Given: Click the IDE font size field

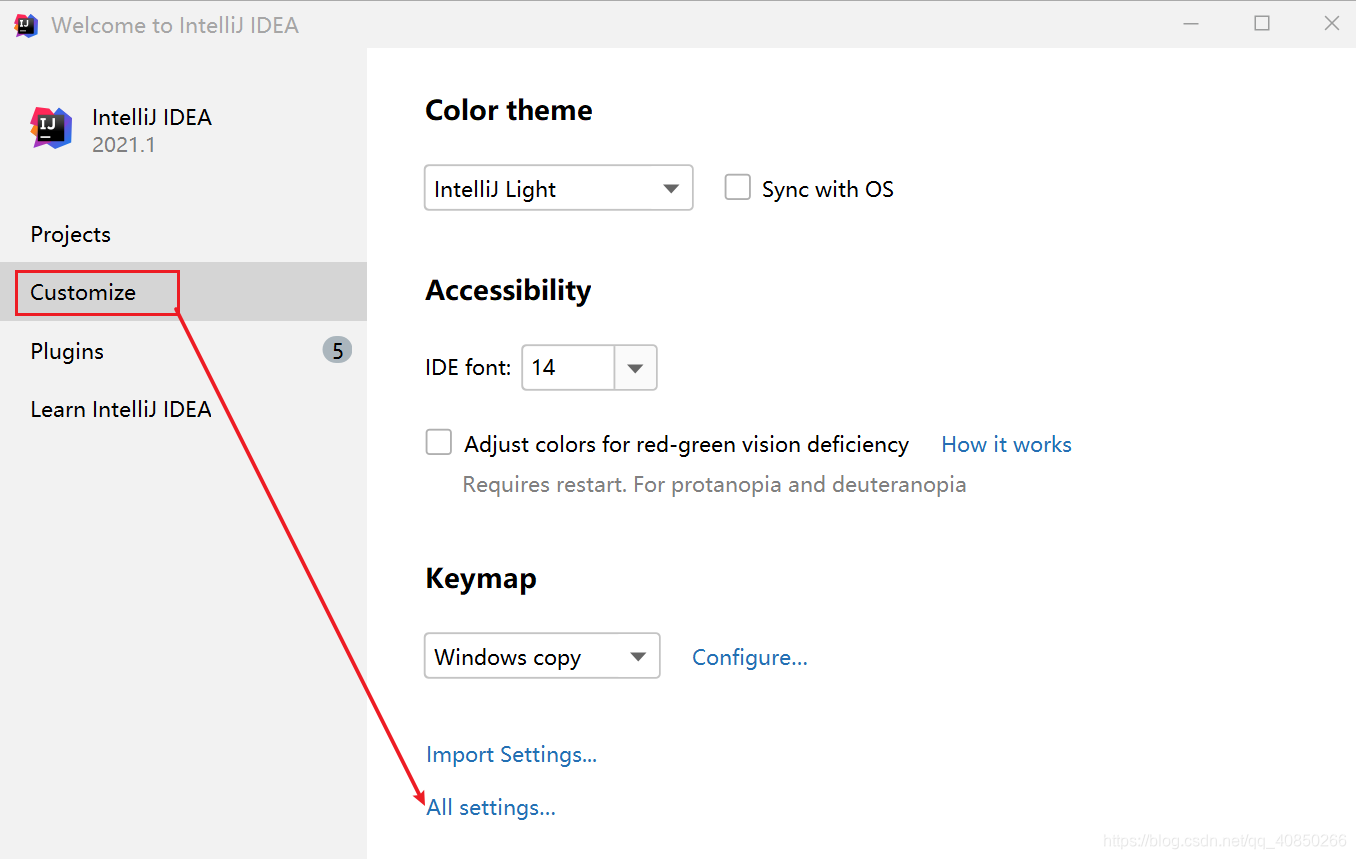Looking at the screenshot, I should 567,367.
